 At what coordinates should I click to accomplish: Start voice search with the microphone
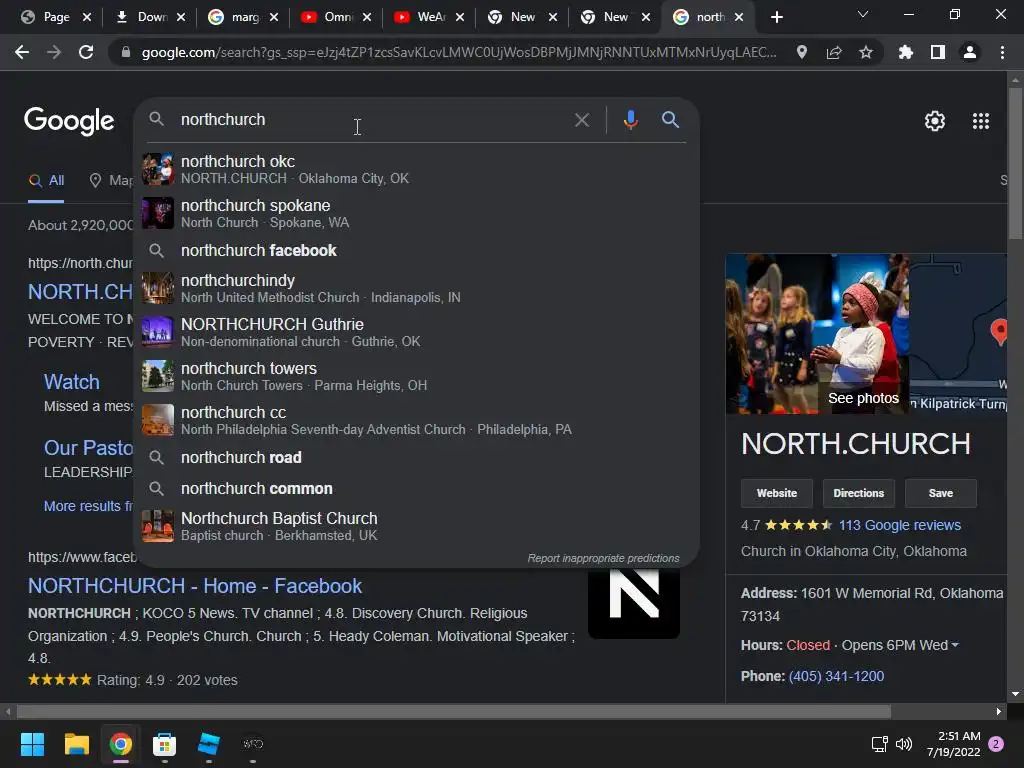click(630, 120)
